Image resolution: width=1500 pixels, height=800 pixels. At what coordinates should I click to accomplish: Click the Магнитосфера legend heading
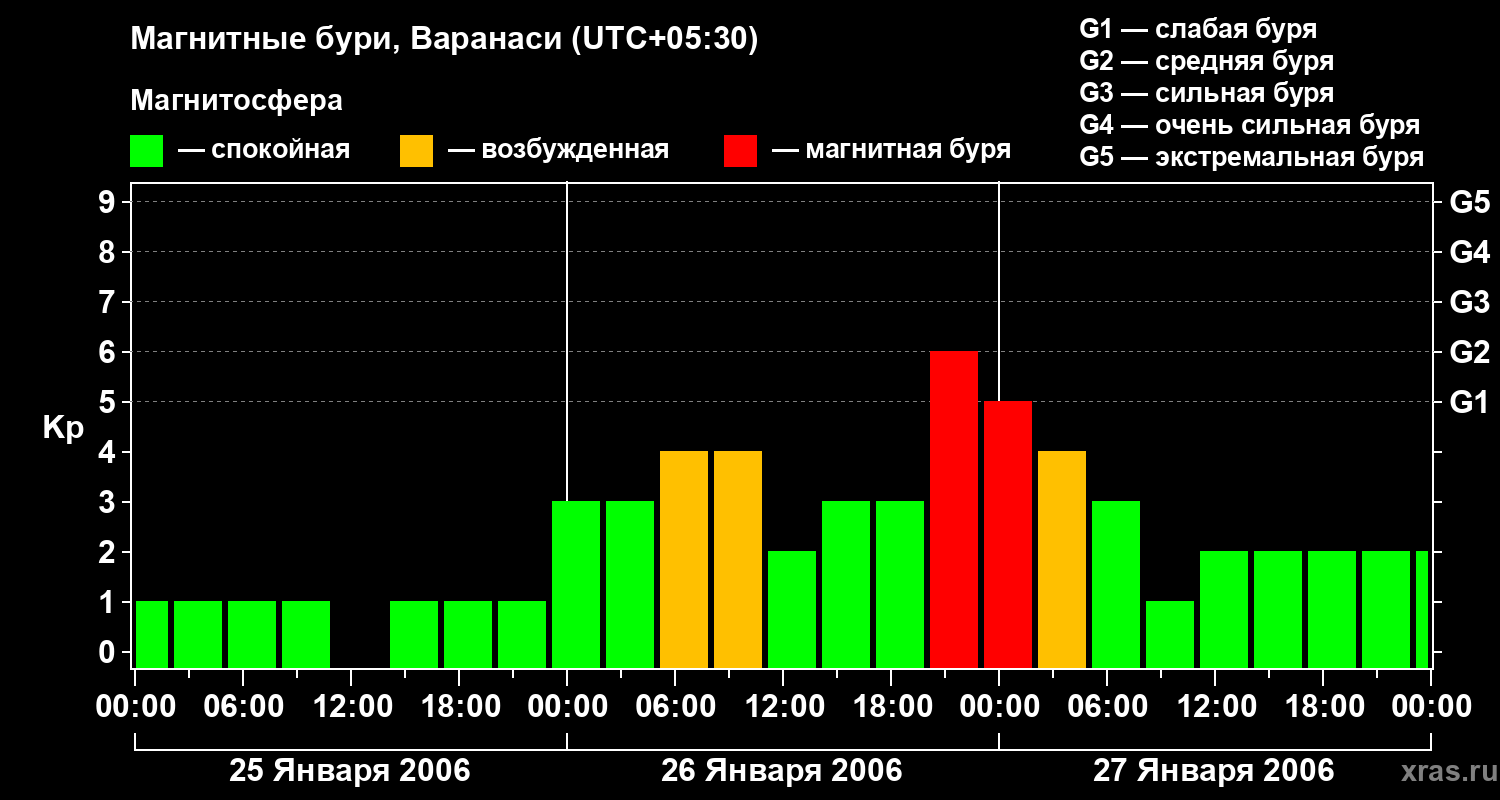tap(237, 101)
